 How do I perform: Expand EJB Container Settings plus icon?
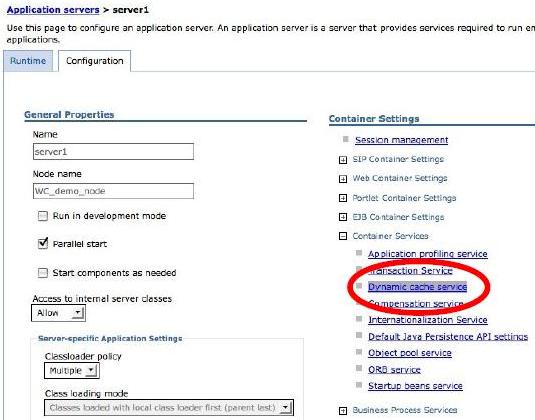pyautogui.click(x=343, y=217)
